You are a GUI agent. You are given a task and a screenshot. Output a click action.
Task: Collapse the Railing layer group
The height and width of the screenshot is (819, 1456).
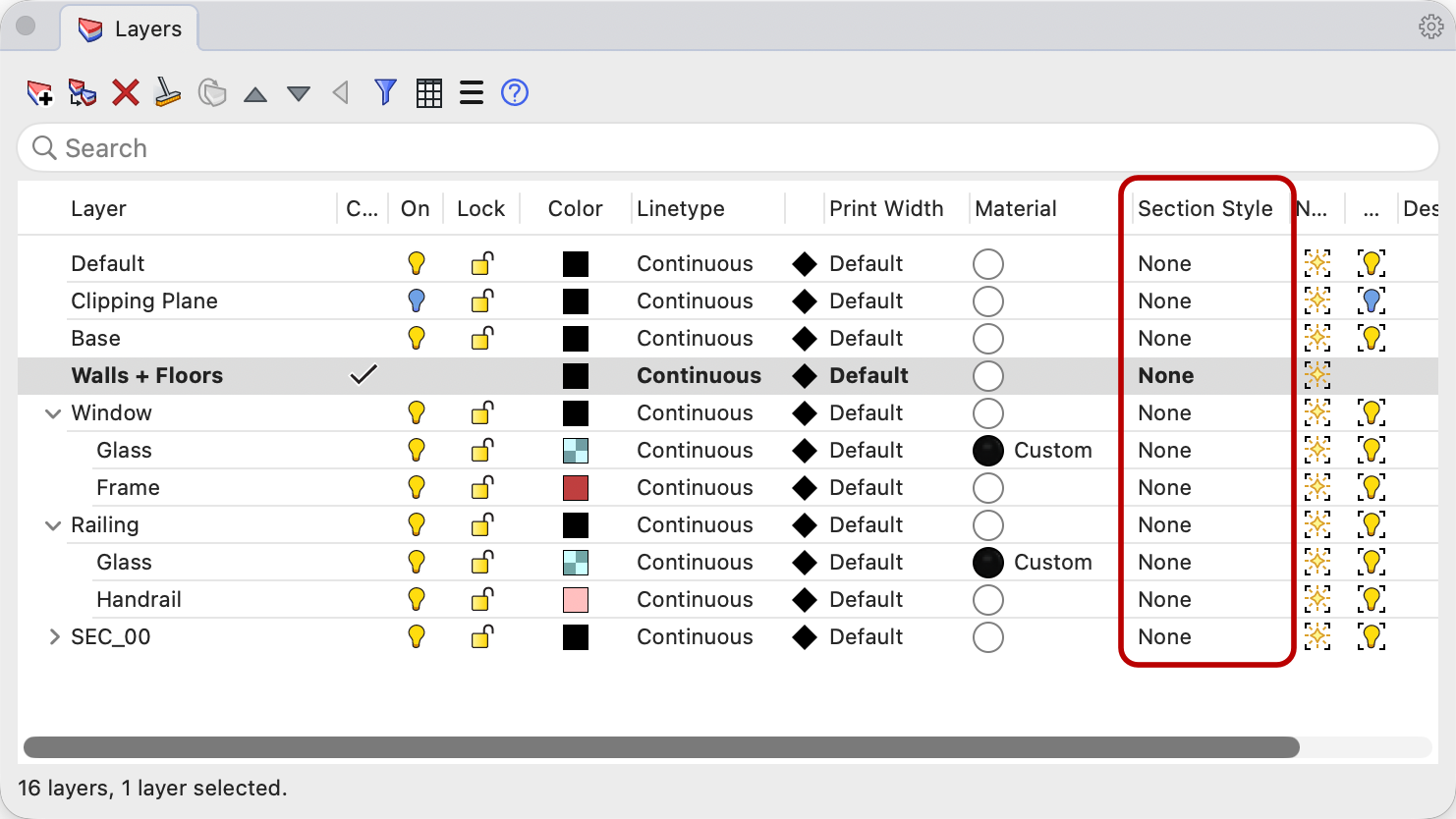(53, 526)
